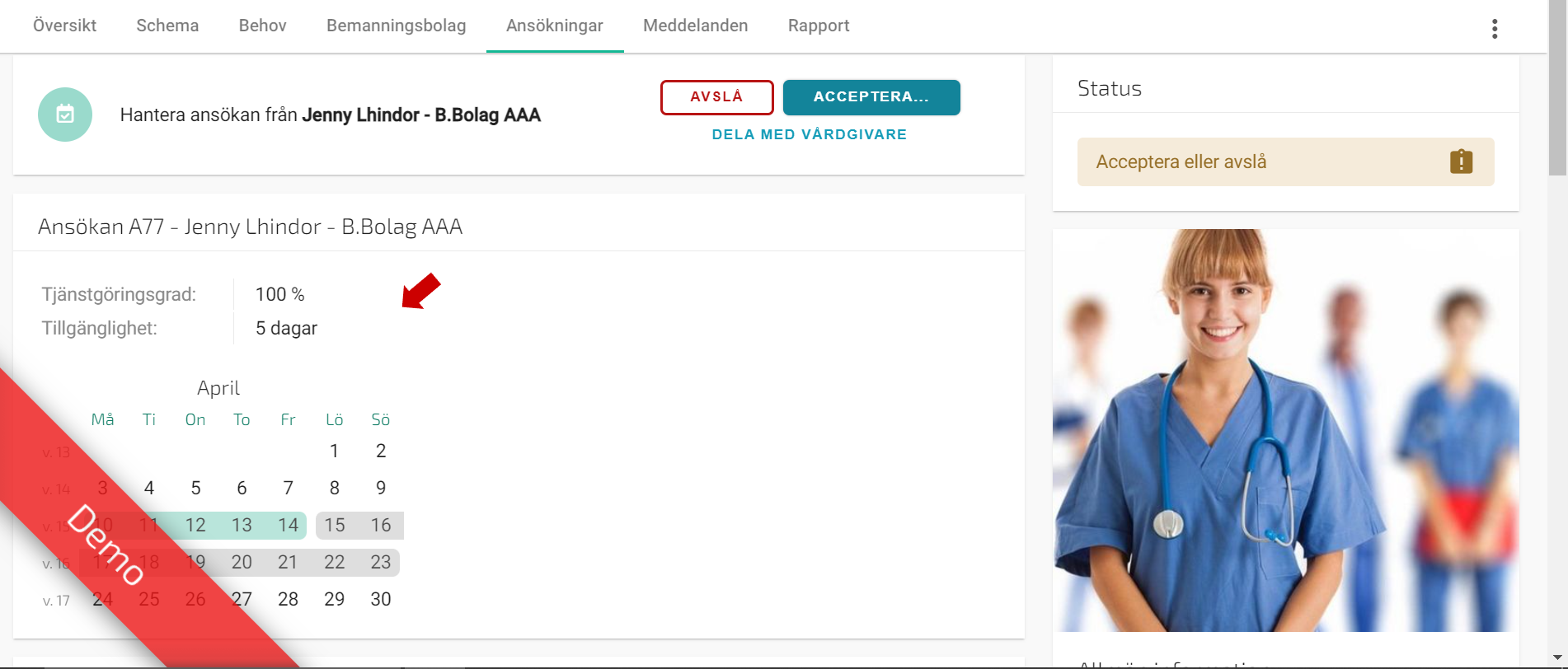The image size is (1568, 669).
Task: Select April 22 in the calendar
Action: [x=334, y=562]
